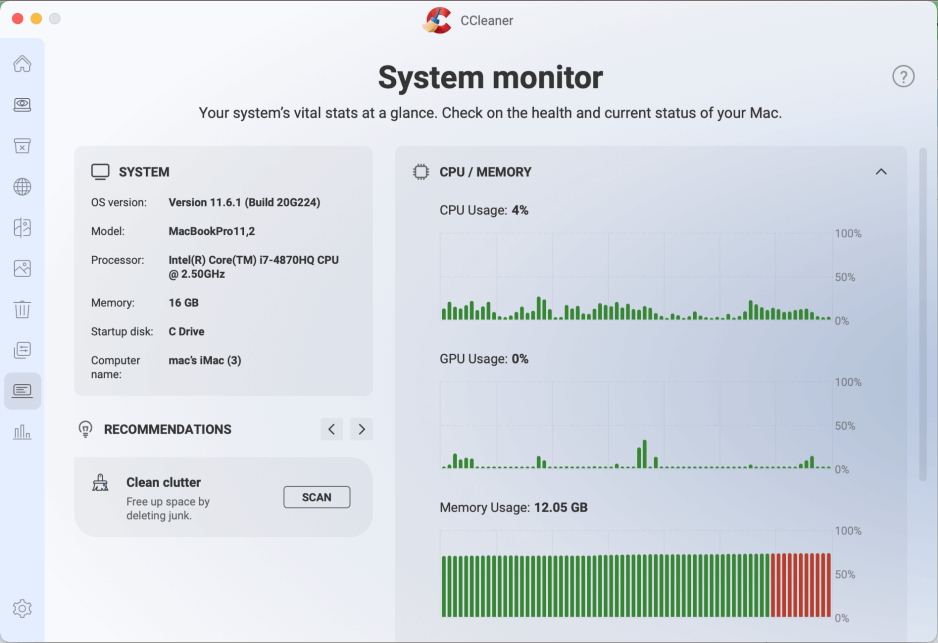This screenshot has width=938, height=643.
Task: Click the Memory Usage graph
Action: 635,574
